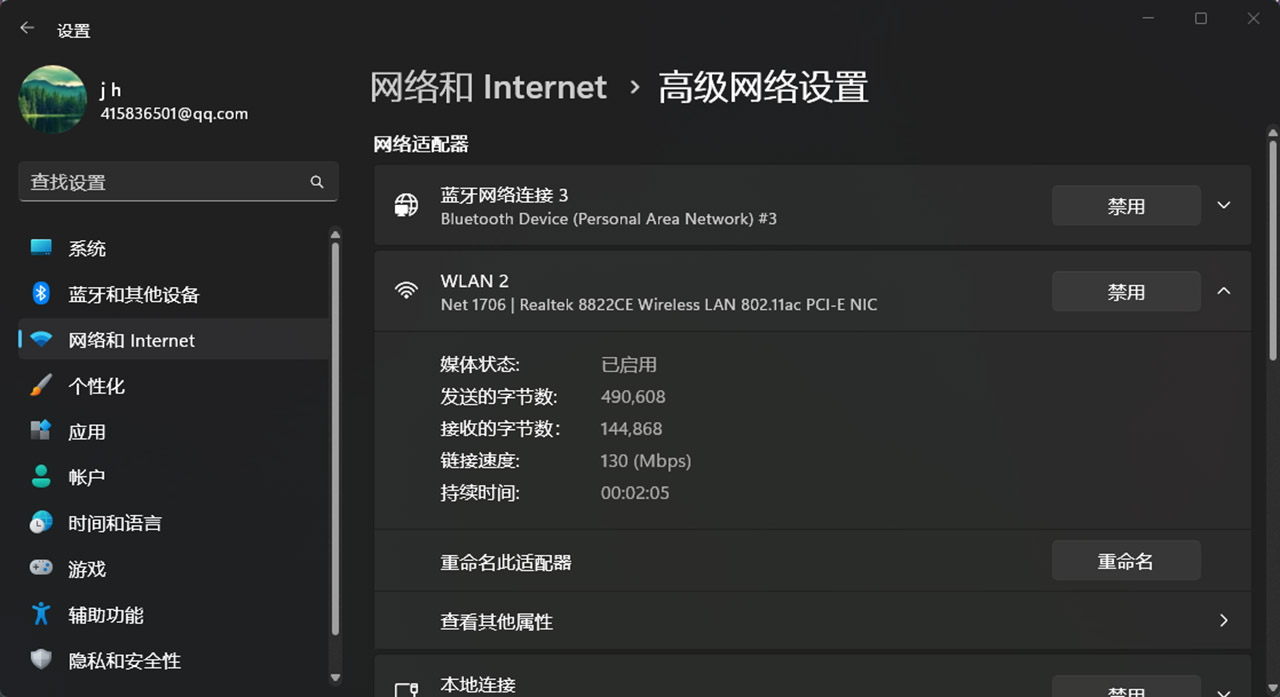The width and height of the screenshot is (1280, 697).
Task: Click the Personalization paintbrush icon
Action: (41, 386)
